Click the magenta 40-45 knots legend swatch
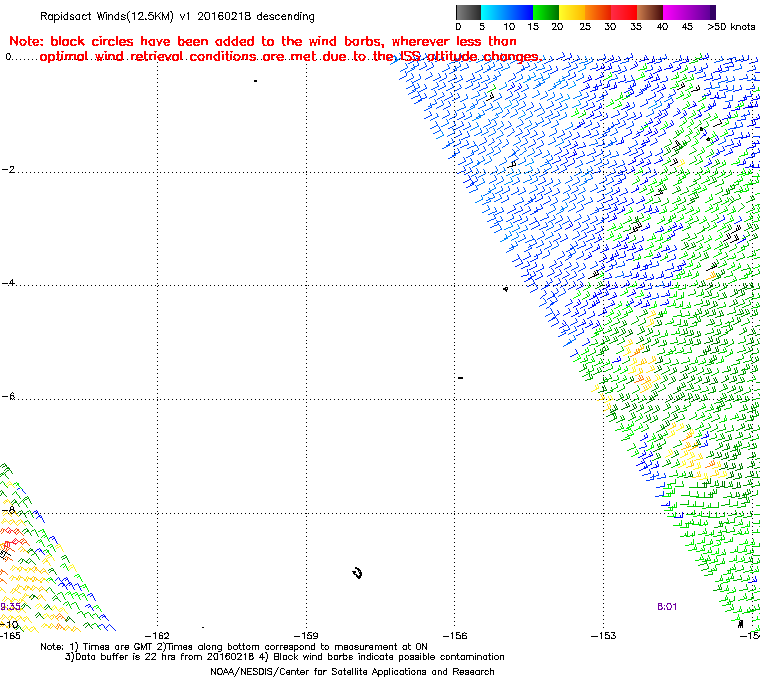Viewport: 760px width, 688px height. pos(676,12)
